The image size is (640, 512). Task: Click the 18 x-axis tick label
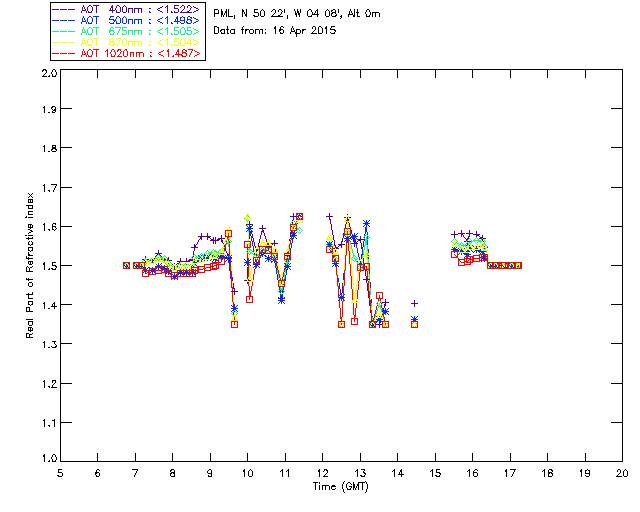[547, 473]
